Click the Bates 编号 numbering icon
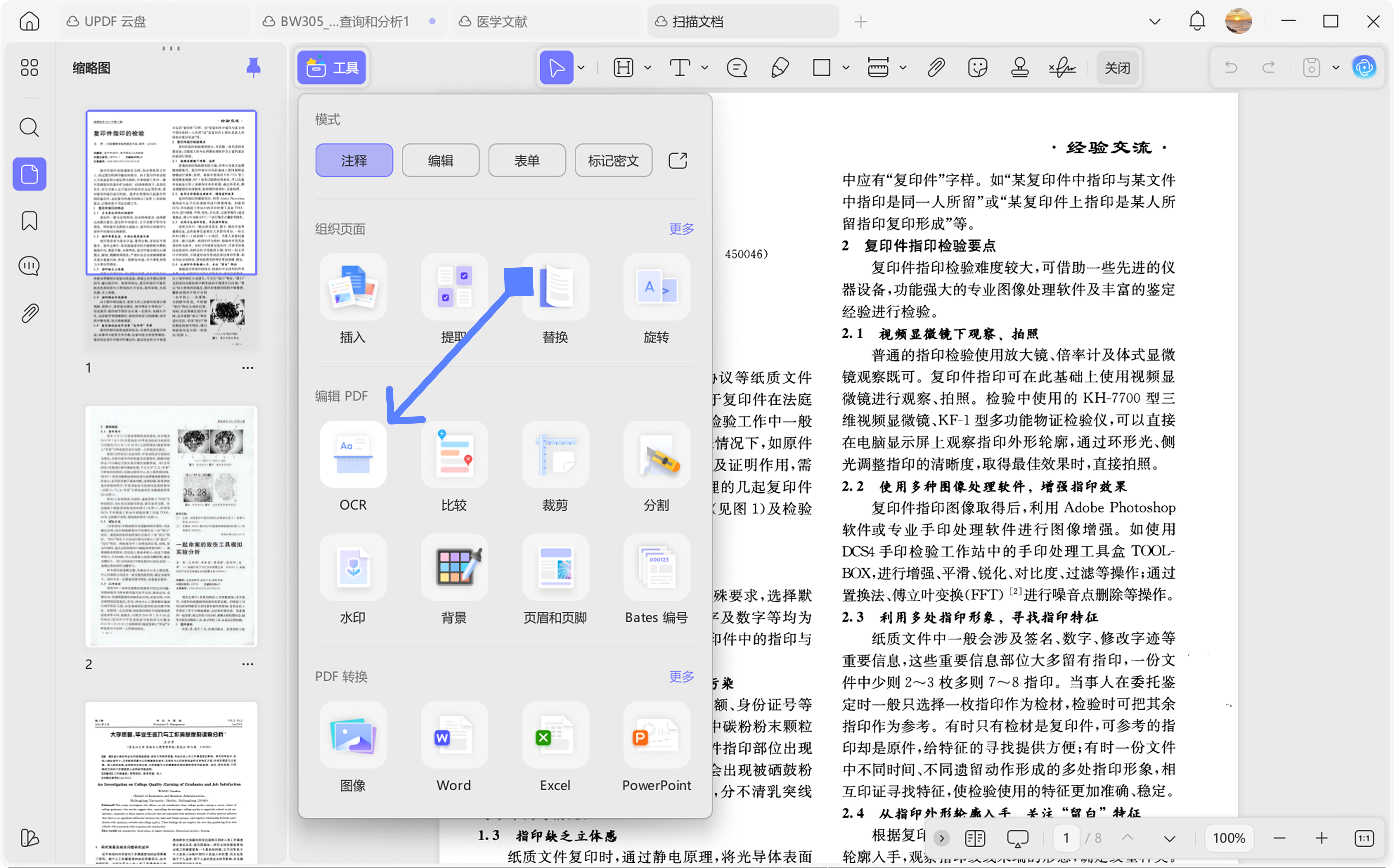 656,567
